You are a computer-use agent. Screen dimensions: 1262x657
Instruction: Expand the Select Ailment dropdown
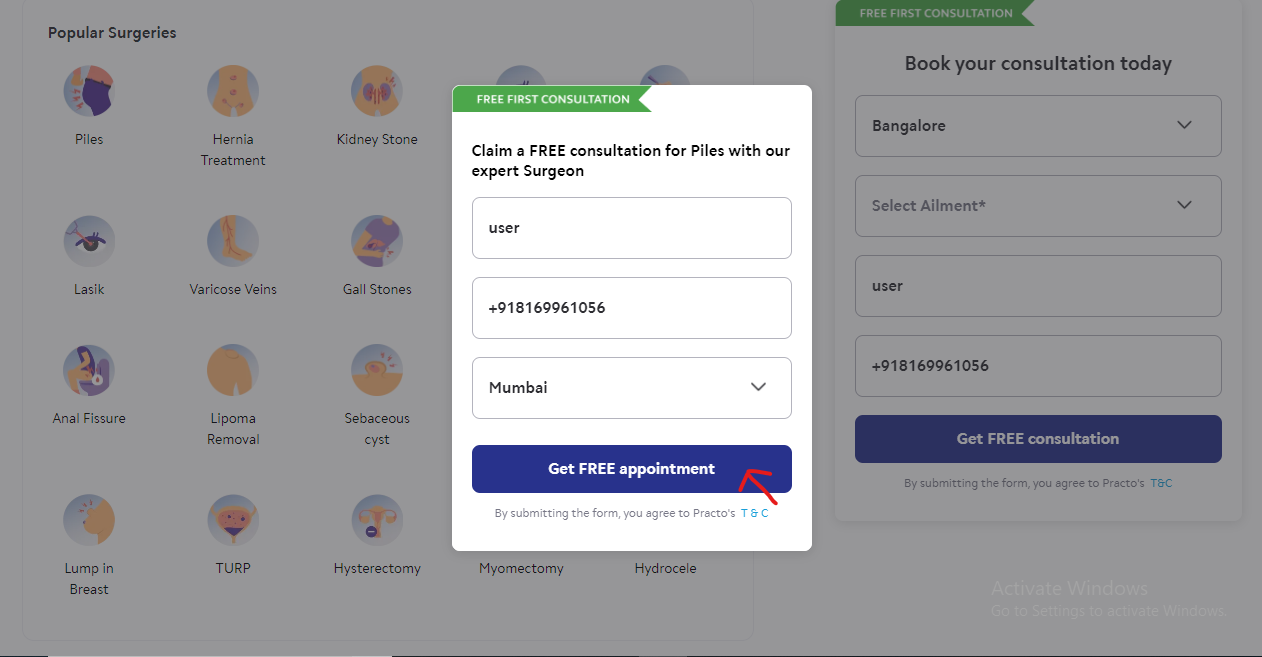[1038, 206]
